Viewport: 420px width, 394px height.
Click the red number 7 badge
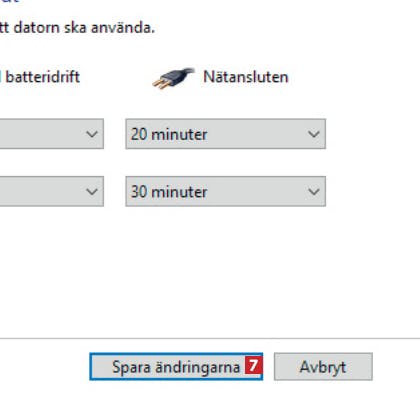click(253, 366)
